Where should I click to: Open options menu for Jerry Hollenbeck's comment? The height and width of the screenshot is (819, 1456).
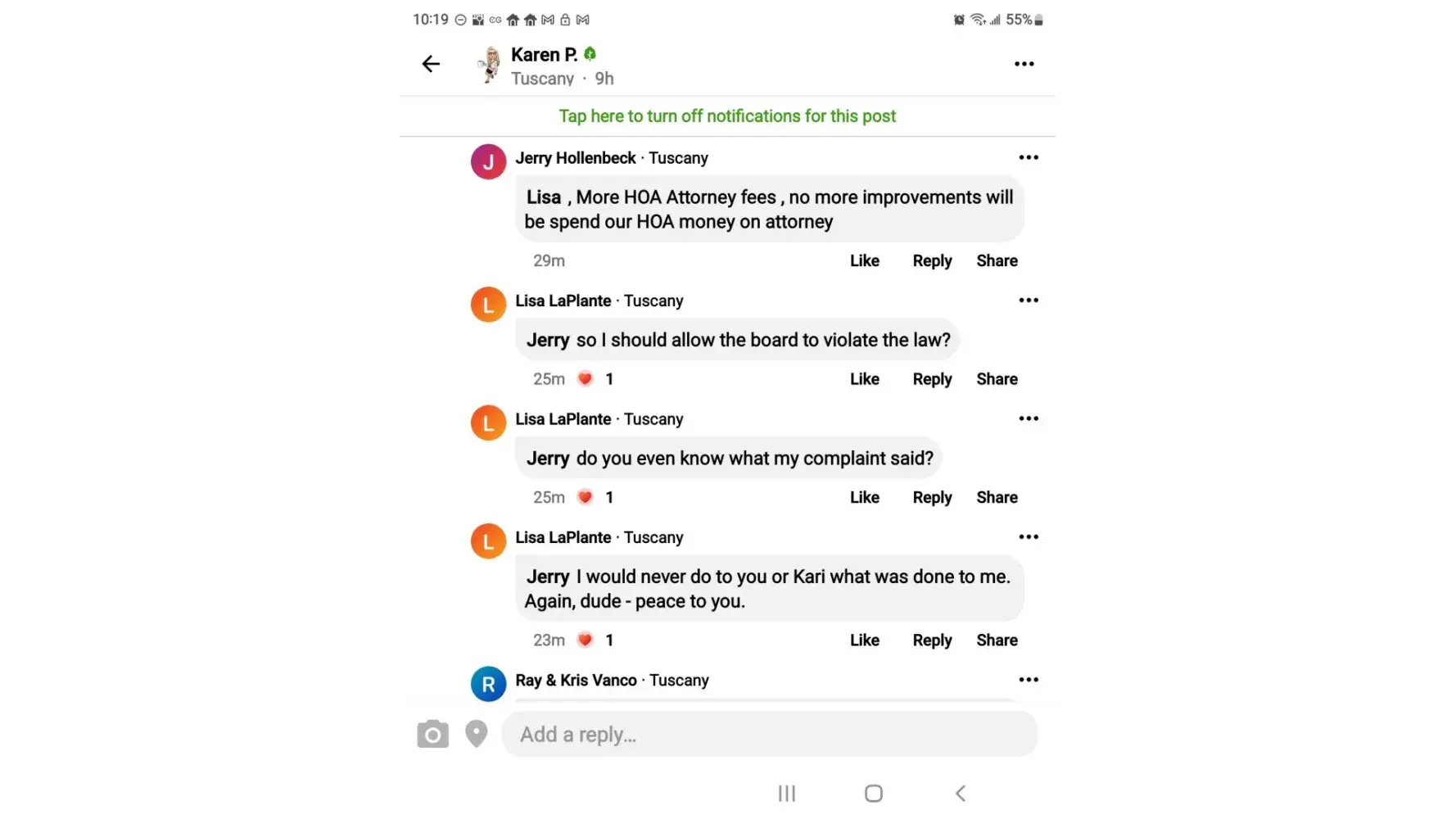[x=1028, y=157]
